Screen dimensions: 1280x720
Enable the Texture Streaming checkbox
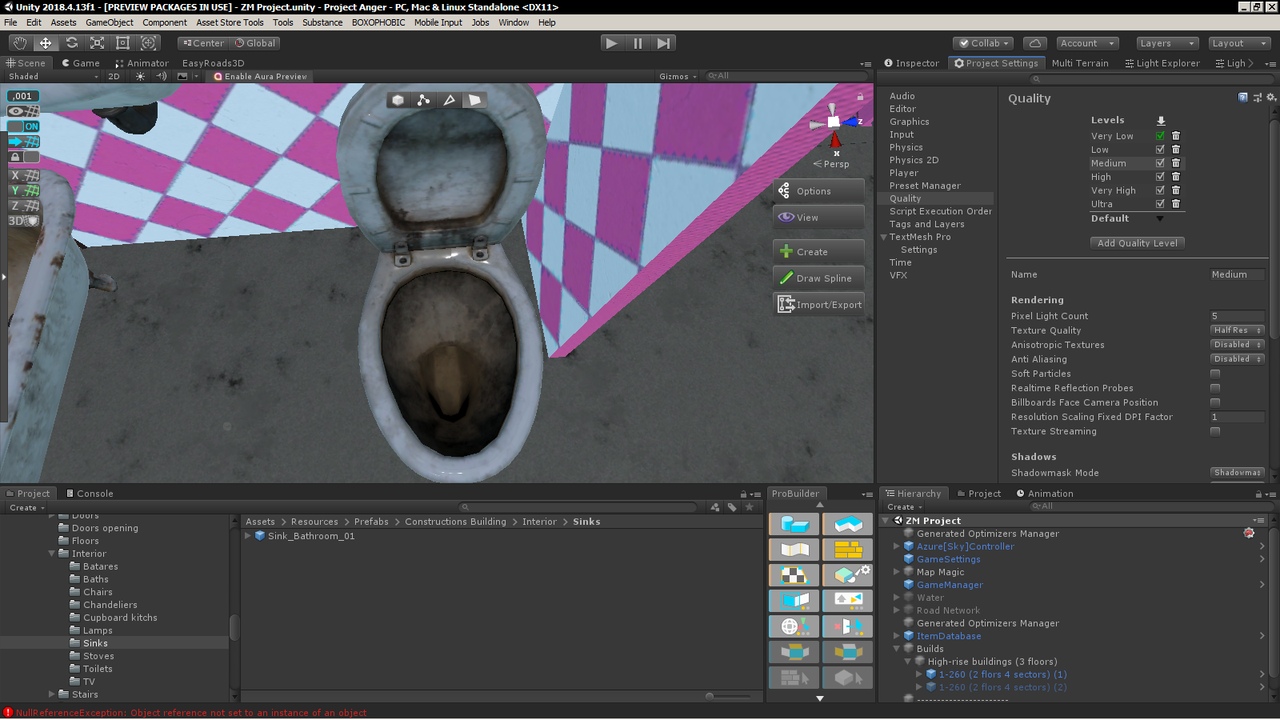pos(1215,432)
